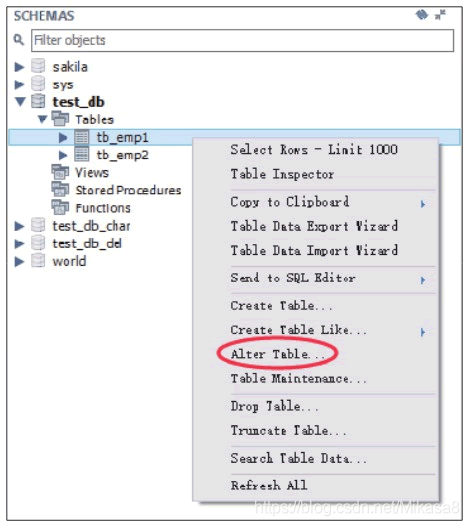Viewport: 469px width, 526px height.
Task: Select the Stored Procedures node label
Action: pos(128,190)
